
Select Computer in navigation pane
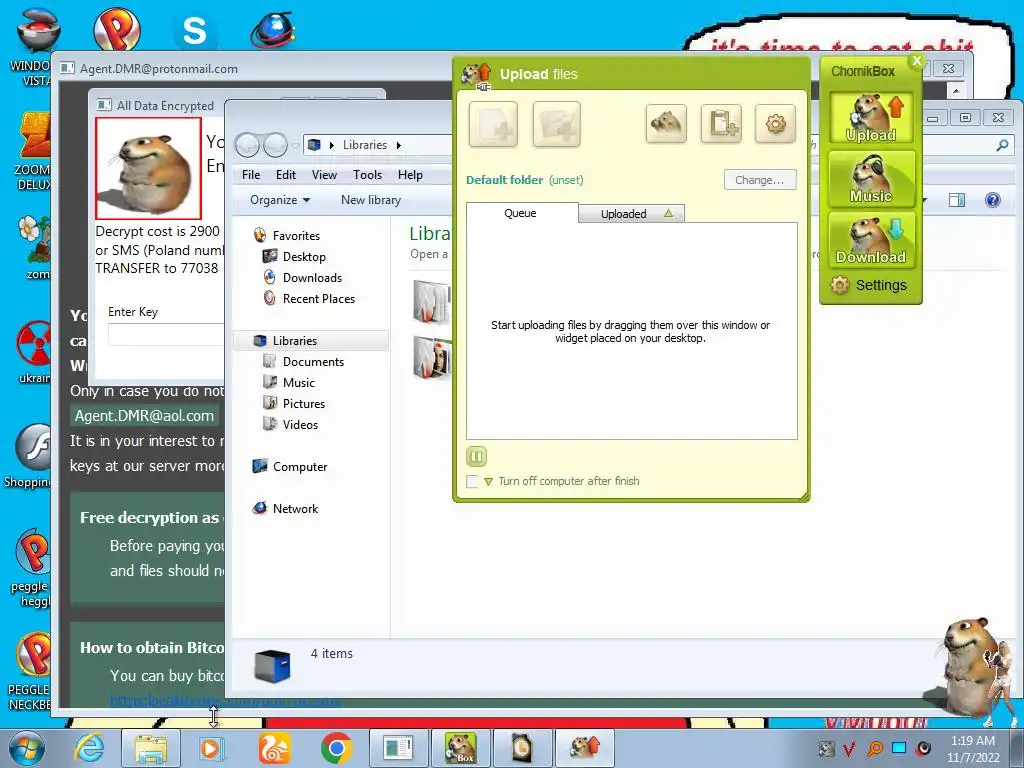coord(290,466)
